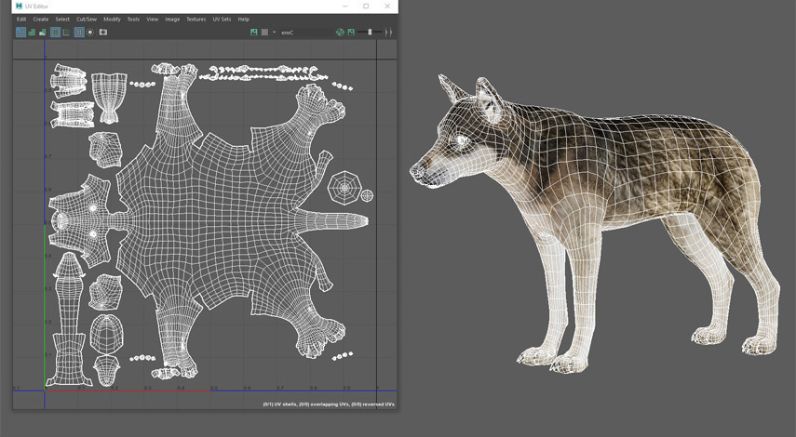Toggle the texture borders display
The image size is (796, 437).
point(55,32)
